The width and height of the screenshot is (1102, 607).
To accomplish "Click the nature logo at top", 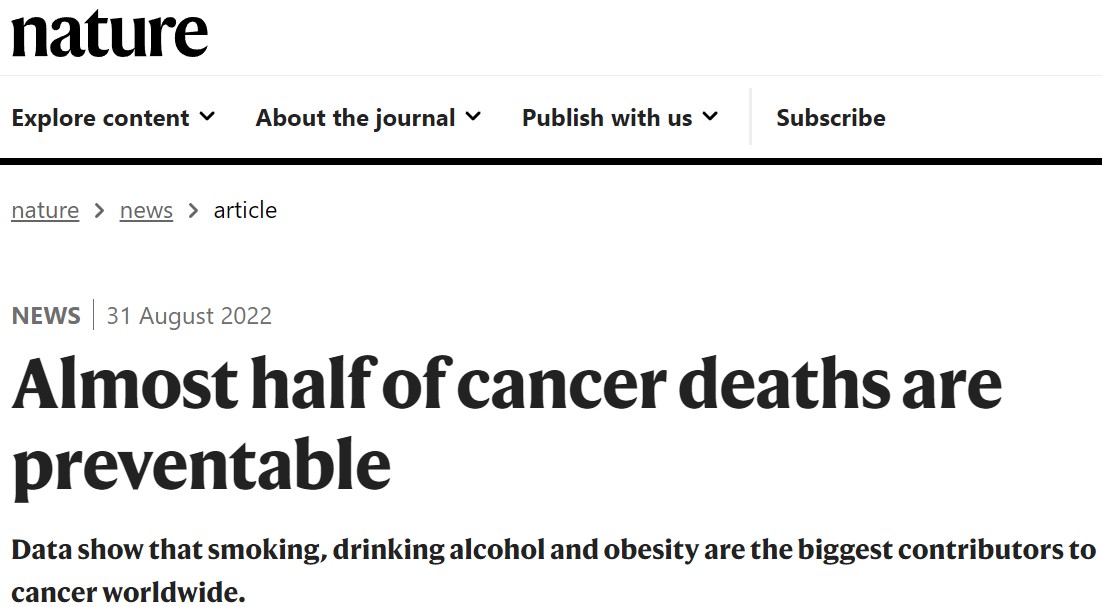I will pyautogui.click(x=110, y=33).
